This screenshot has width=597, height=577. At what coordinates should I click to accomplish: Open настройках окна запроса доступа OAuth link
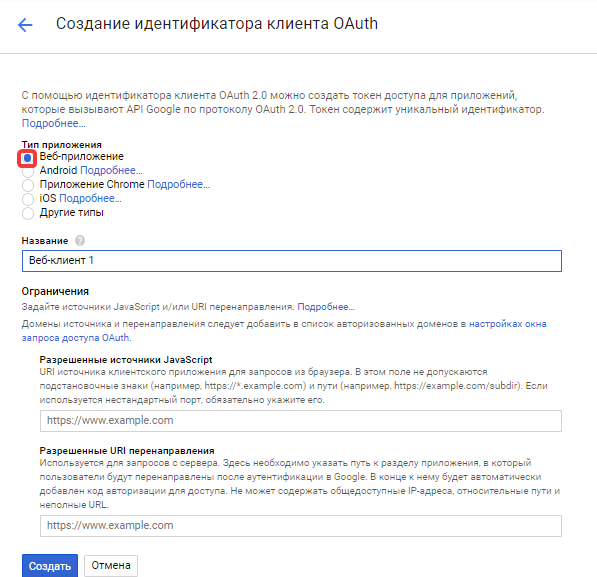284,331
